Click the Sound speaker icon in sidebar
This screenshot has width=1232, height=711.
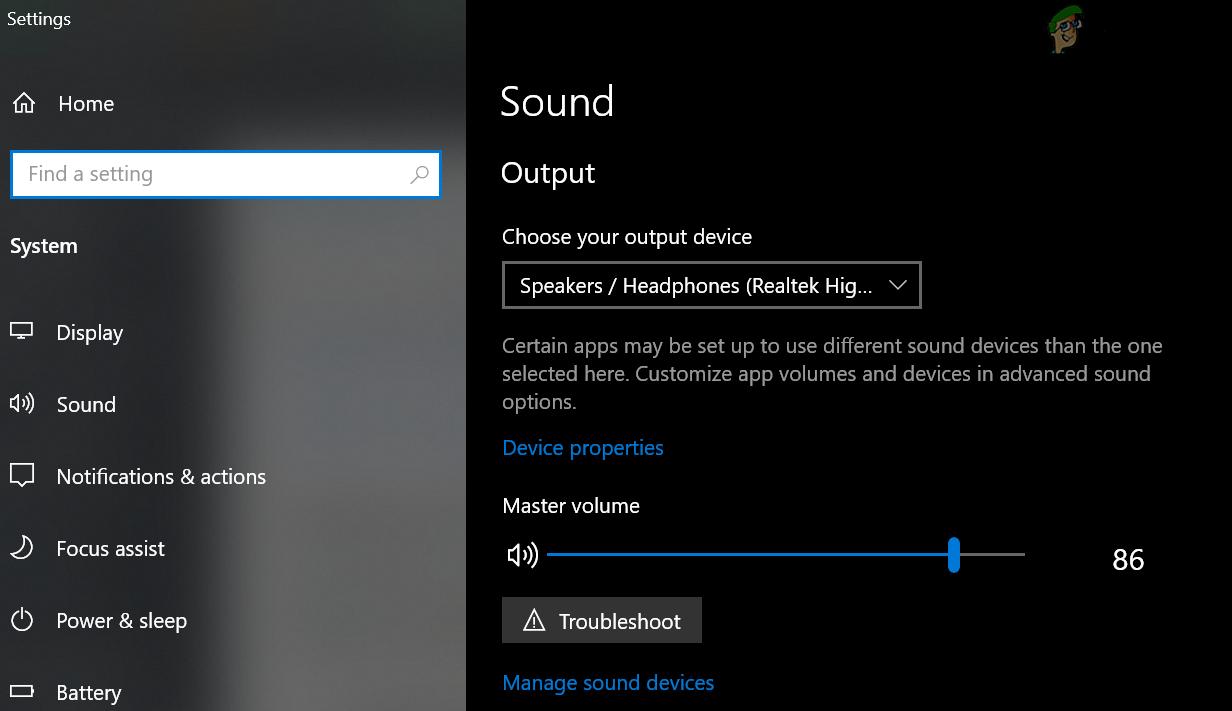click(x=22, y=404)
